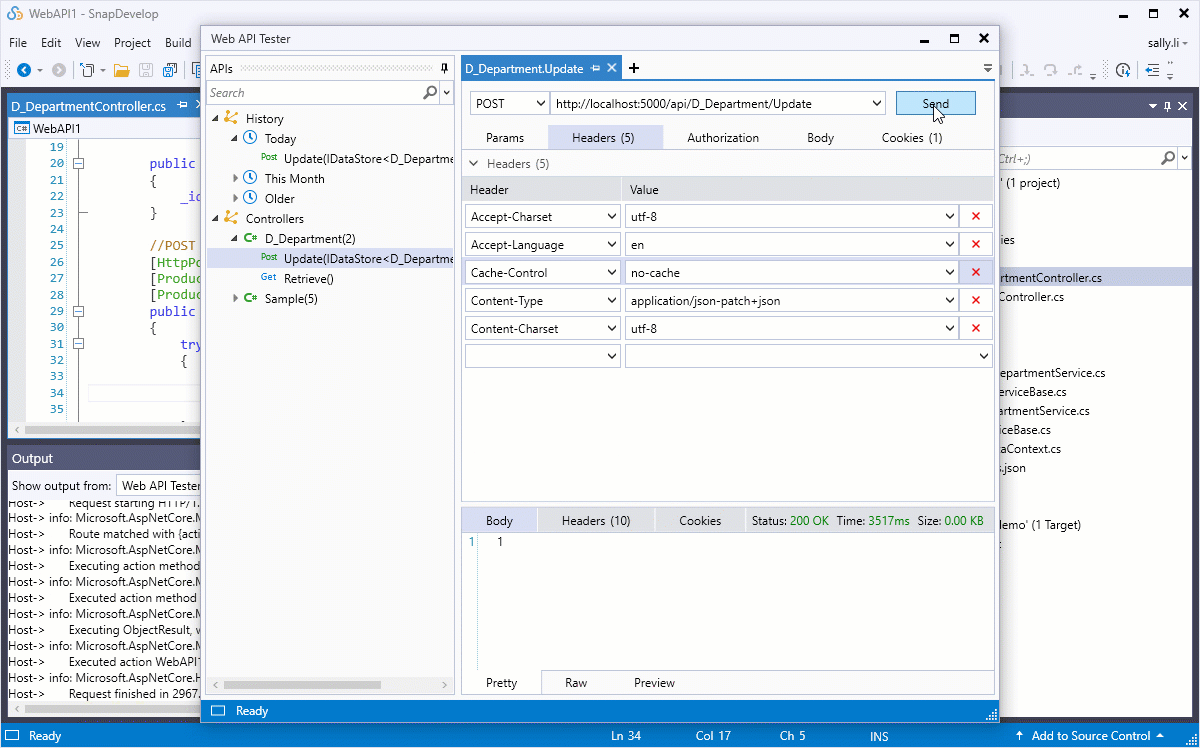The width and height of the screenshot is (1200, 748).
Task: Click the Save All toolbar icon
Action: tap(169, 70)
